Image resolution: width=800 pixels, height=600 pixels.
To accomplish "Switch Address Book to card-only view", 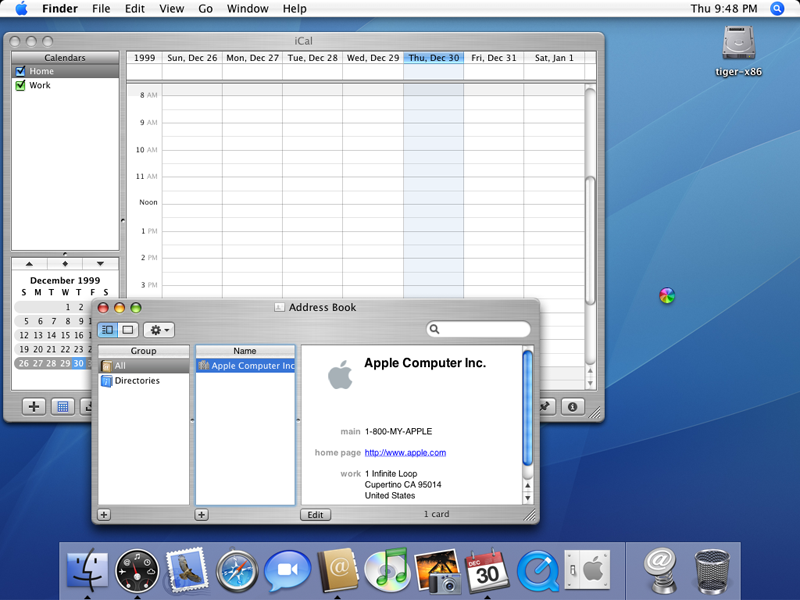I will 128,329.
